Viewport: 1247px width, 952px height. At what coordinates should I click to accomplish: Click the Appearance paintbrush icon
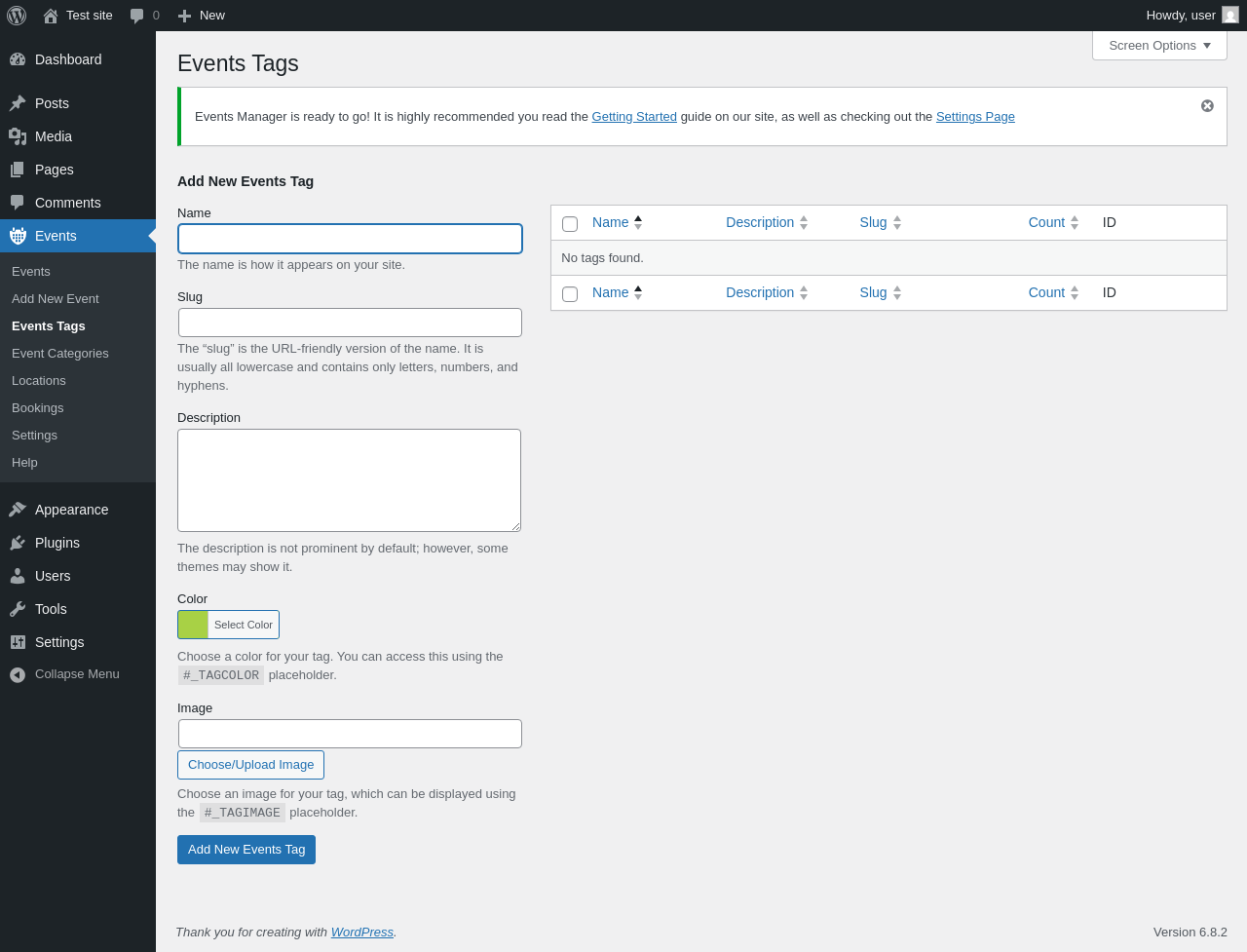pos(18,510)
